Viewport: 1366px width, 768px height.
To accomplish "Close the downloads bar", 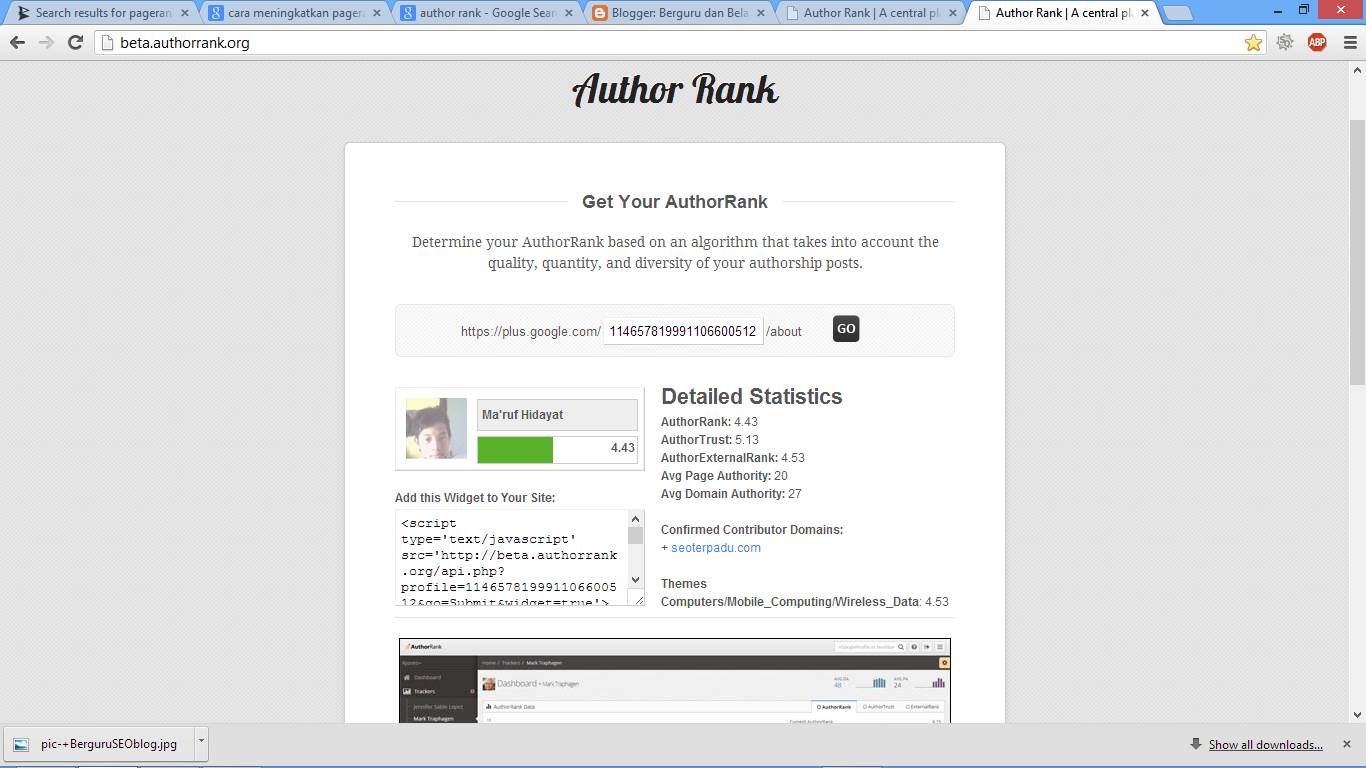I will (x=1349, y=744).
